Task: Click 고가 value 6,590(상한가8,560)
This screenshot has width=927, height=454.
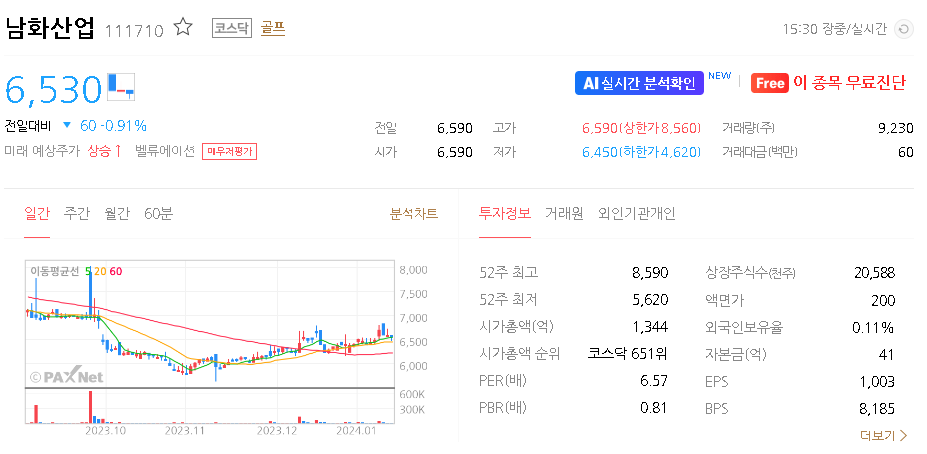Action: [641, 128]
